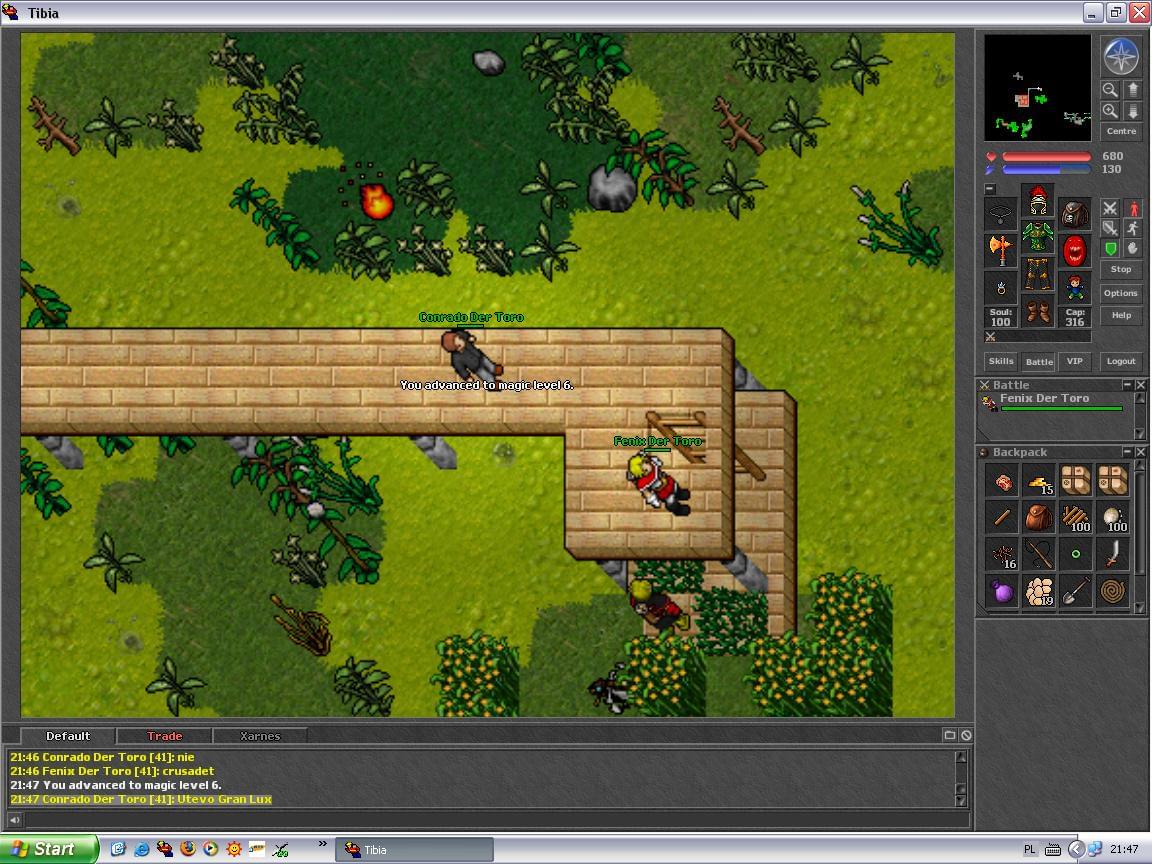Click the Logout button
Image resolution: width=1152 pixels, height=864 pixels.
point(1121,361)
